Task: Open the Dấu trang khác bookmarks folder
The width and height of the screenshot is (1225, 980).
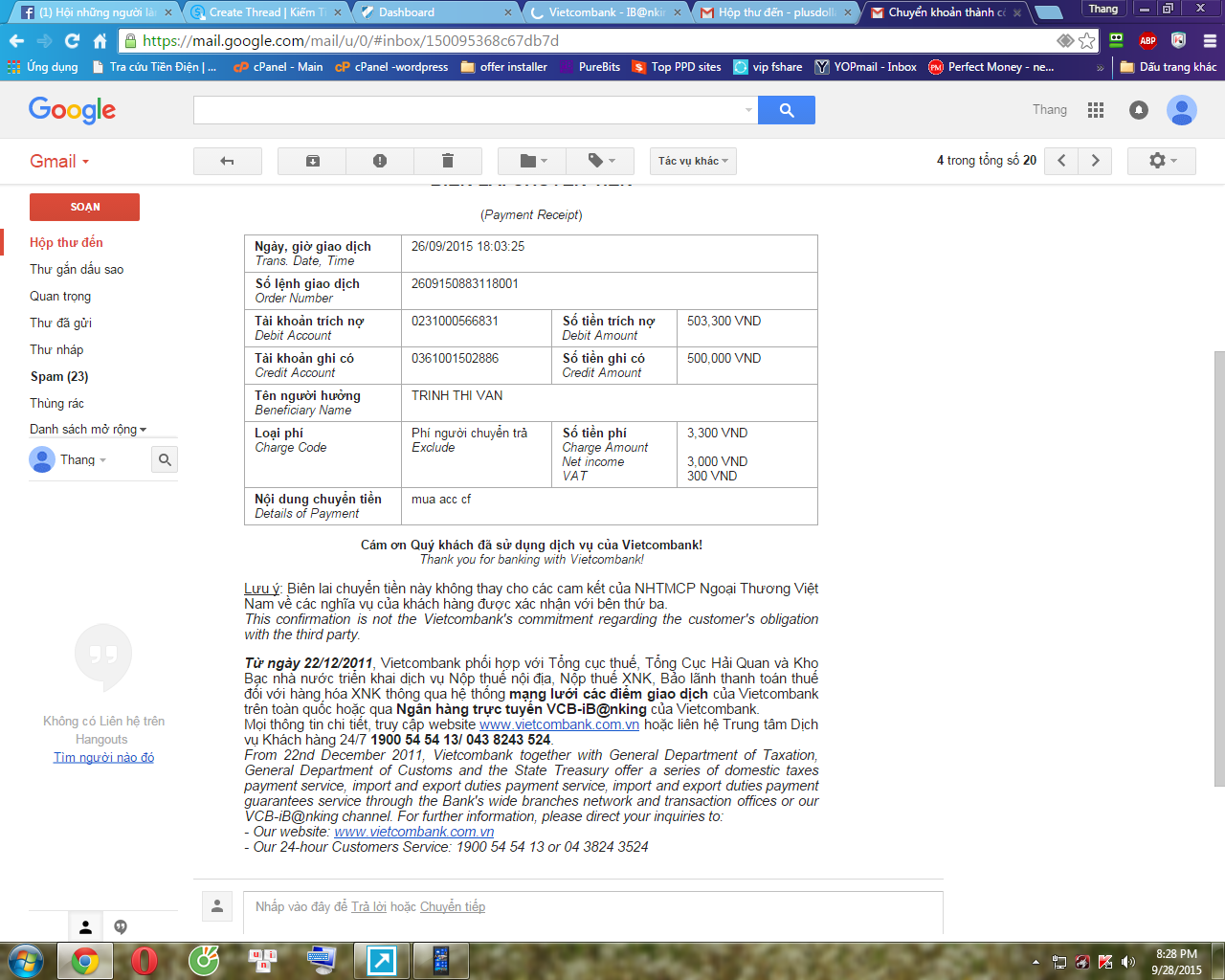Action: point(1169,67)
